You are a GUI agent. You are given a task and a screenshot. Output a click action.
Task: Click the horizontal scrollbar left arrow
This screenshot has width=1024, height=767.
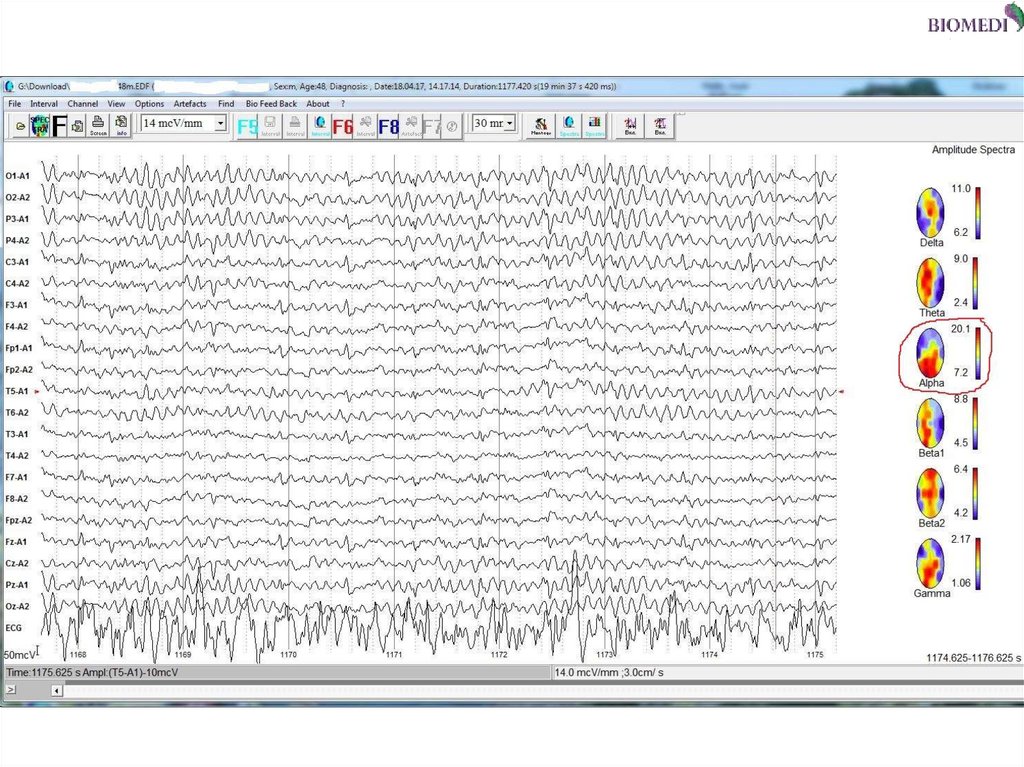pyautogui.click(x=56, y=690)
